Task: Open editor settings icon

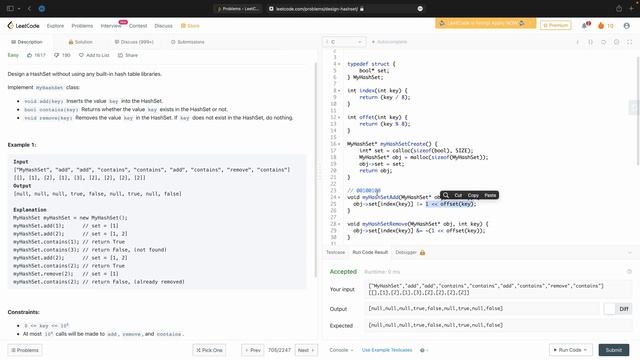Action: click(x=617, y=42)
